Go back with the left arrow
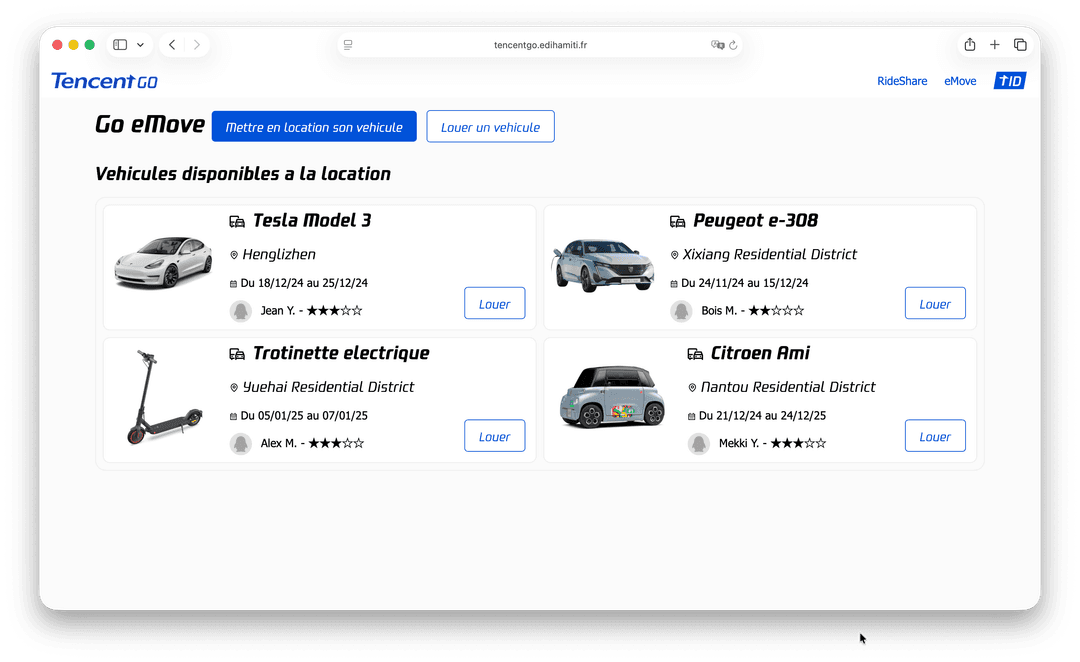The height and width of the screenshot is (662, 1080). 172,45
